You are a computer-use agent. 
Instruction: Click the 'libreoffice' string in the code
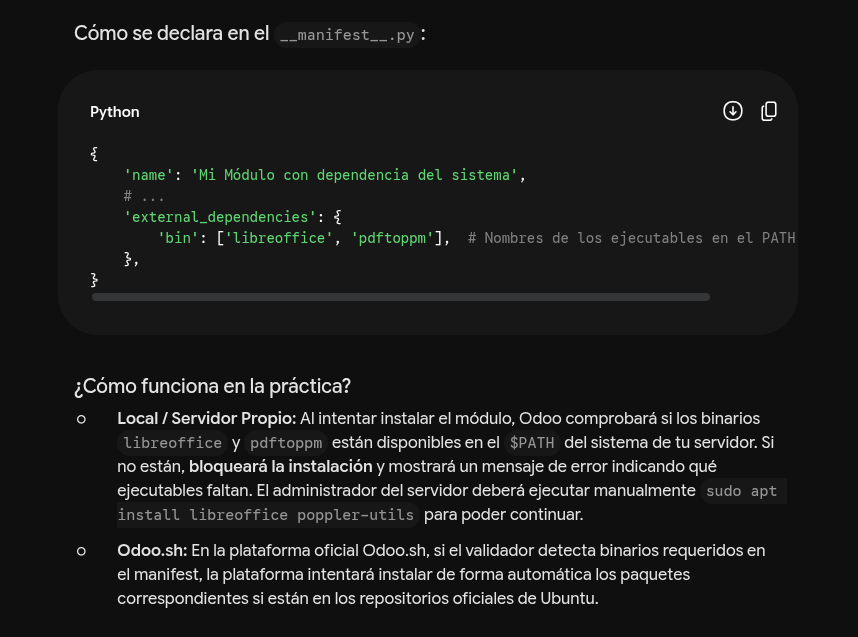pyautogui.click(x=279, y=238)
